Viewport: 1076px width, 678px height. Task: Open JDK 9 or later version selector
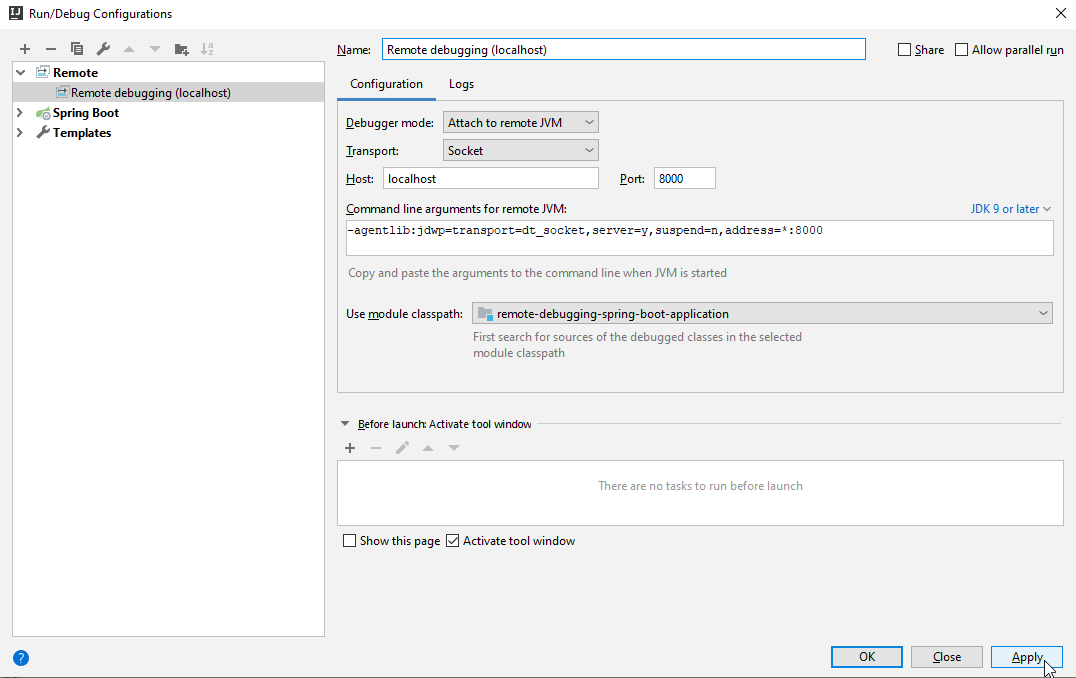coord(1010,209)
